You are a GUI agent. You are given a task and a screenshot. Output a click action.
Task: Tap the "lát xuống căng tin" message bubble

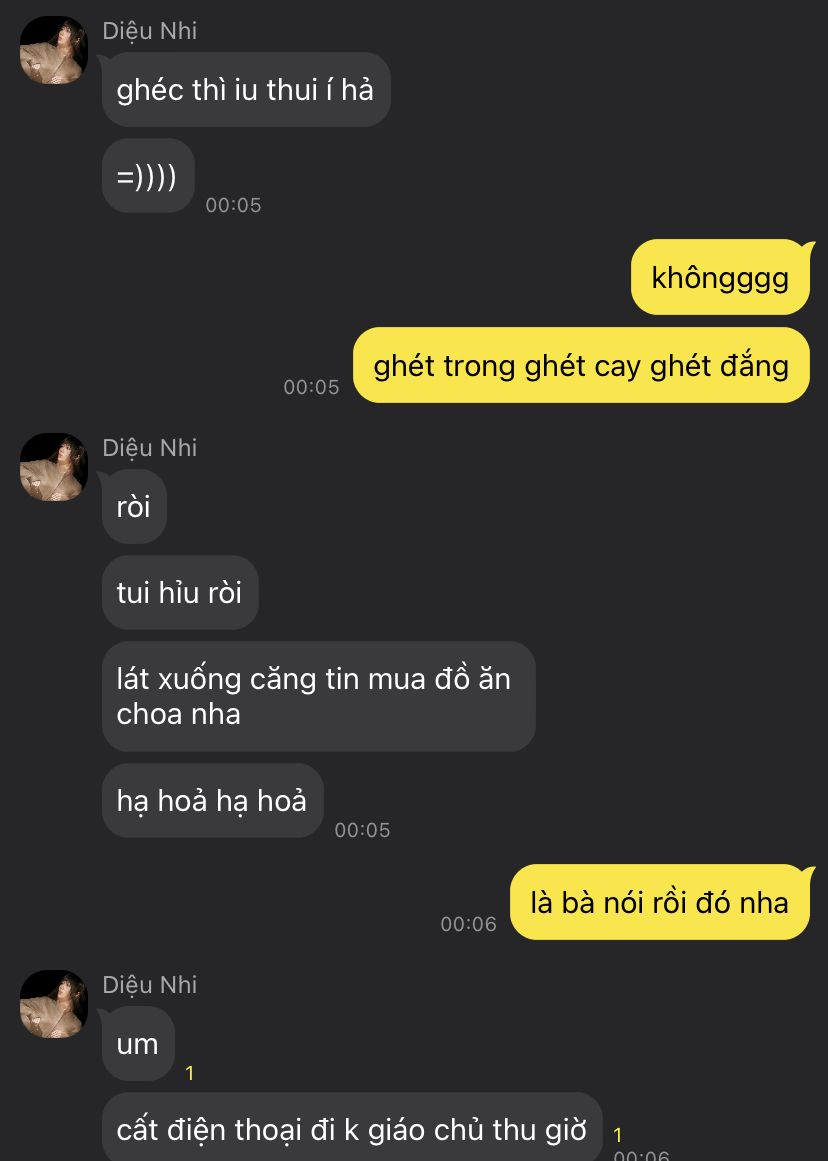(318, 696)
